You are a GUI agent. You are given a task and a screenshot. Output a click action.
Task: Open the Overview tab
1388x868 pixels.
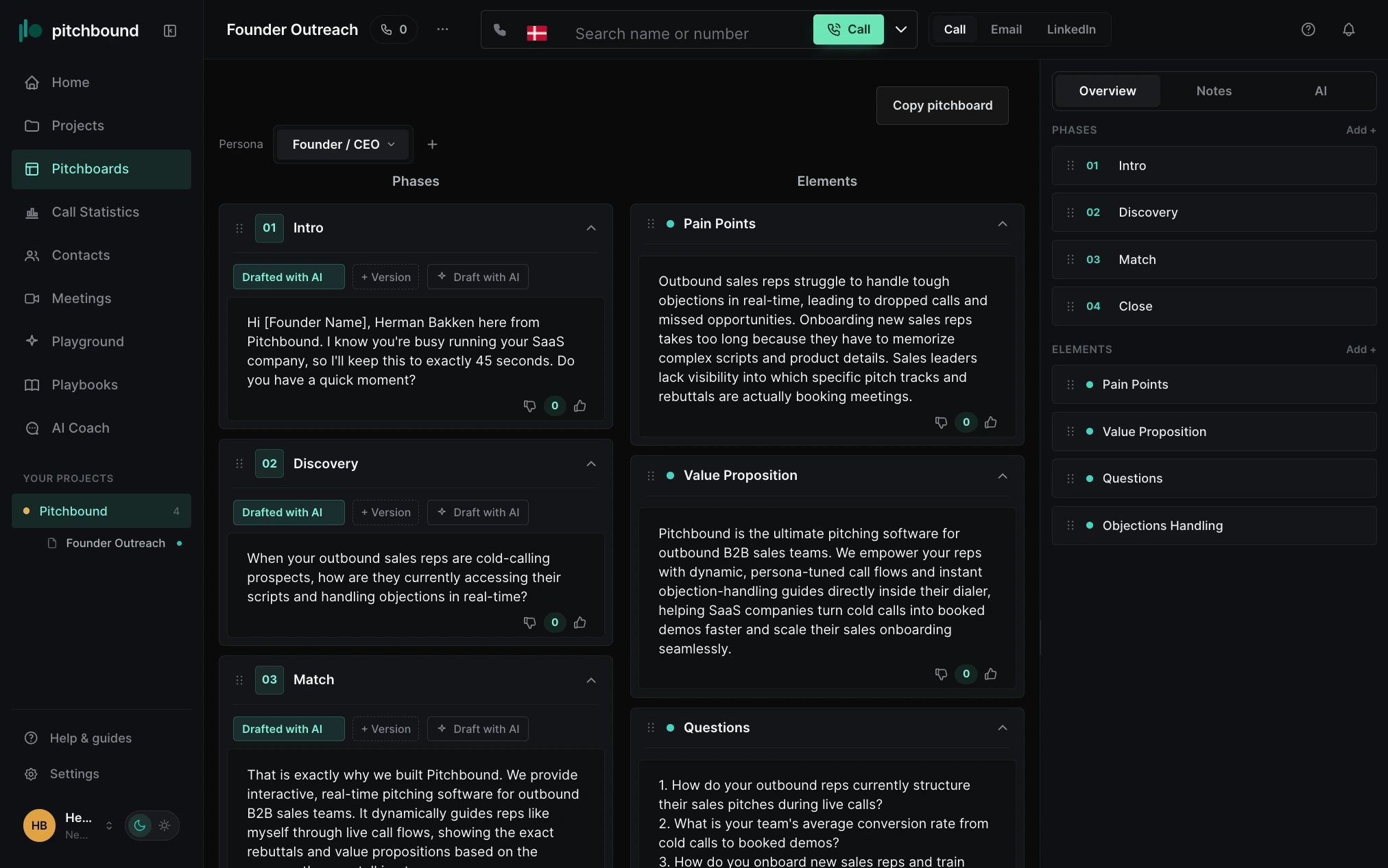tap(1107, 91)
